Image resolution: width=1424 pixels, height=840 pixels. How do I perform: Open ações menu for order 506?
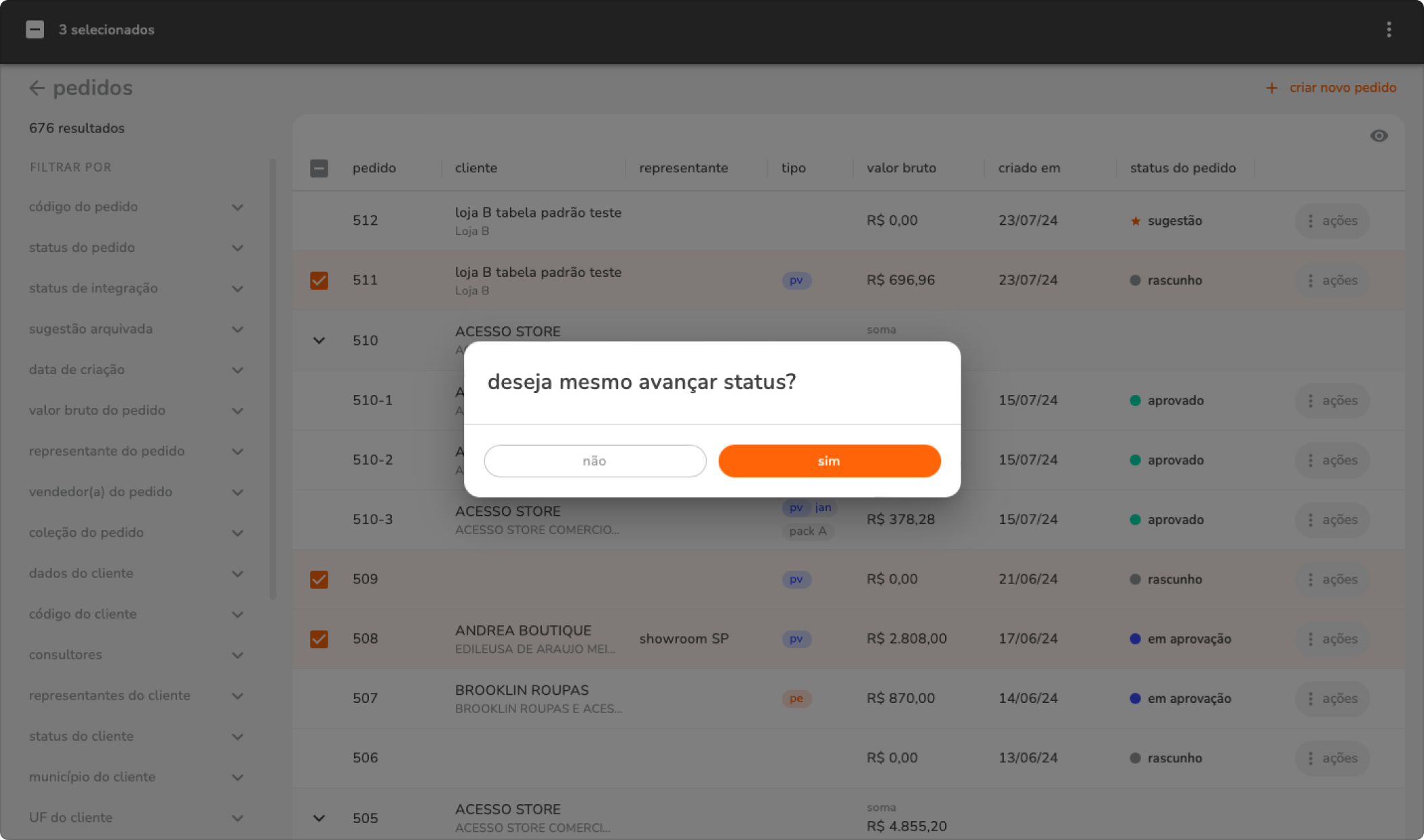pyautogui.click(x=1331, y=758)
